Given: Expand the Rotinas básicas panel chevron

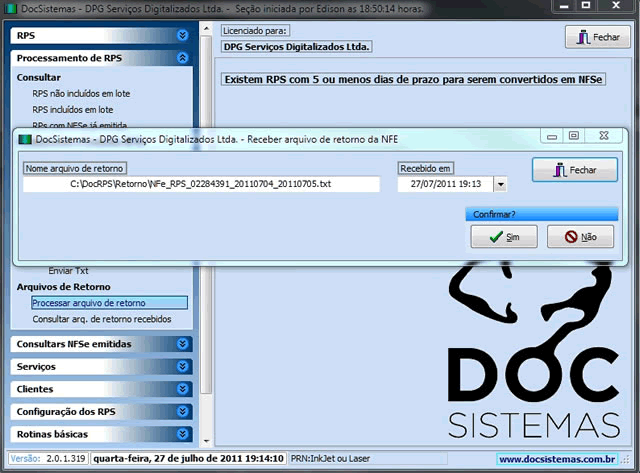Looking at the screenshot, I should point(182,434).
